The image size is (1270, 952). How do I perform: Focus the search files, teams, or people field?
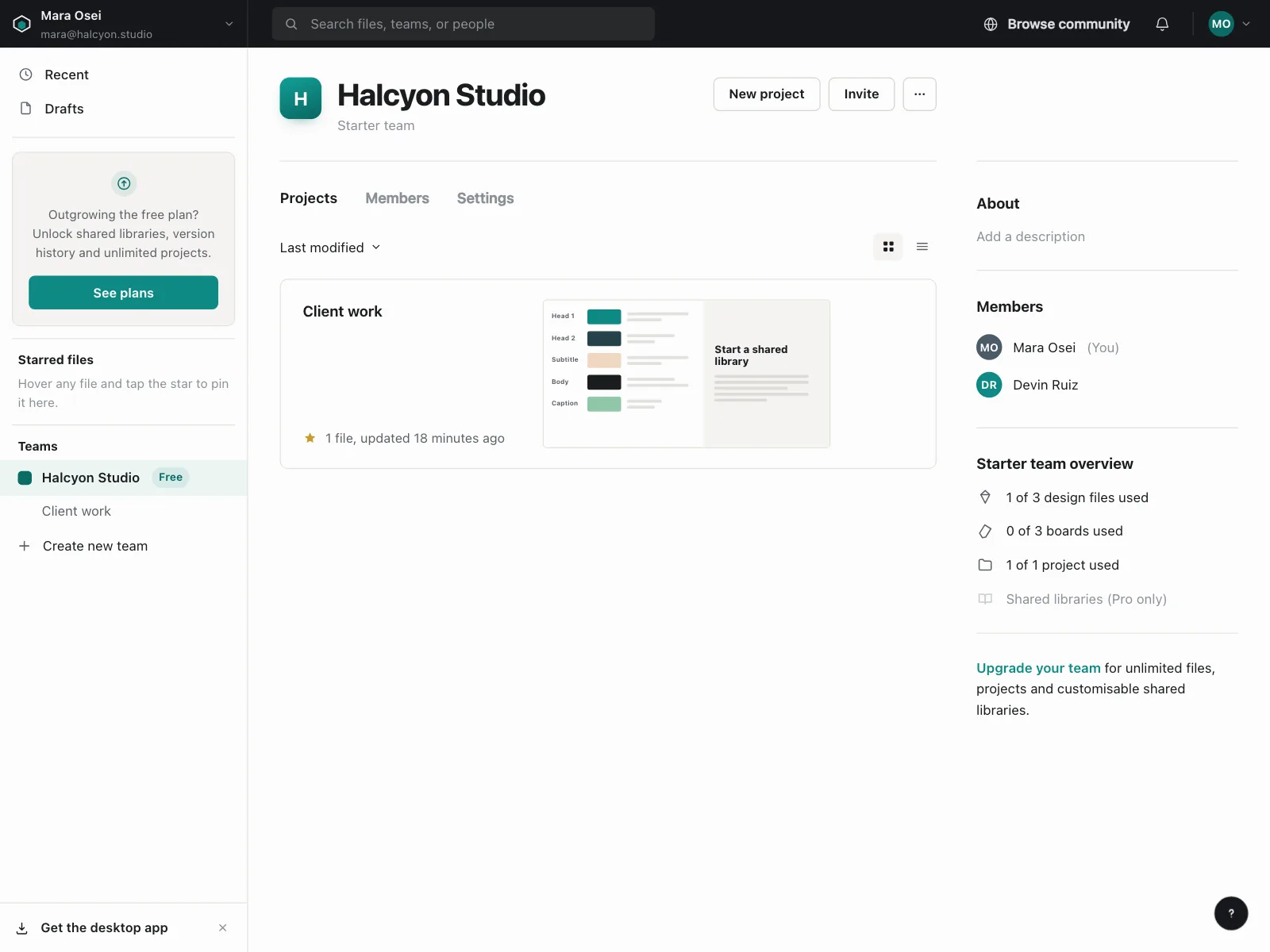coord(464,24)
